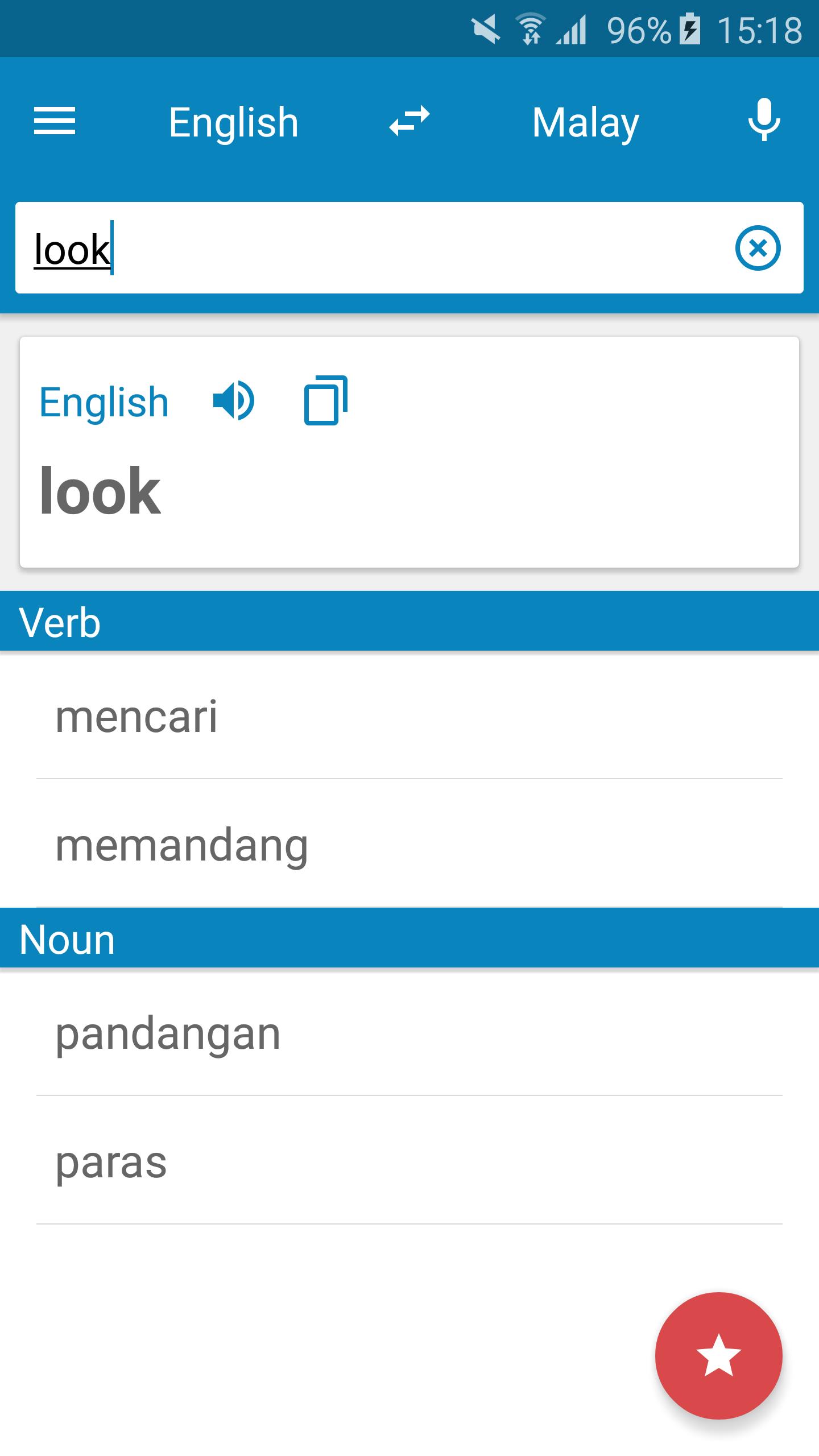Tap the bold 'look' headword
Screen dimensions: 819x1456
[101, 490]
